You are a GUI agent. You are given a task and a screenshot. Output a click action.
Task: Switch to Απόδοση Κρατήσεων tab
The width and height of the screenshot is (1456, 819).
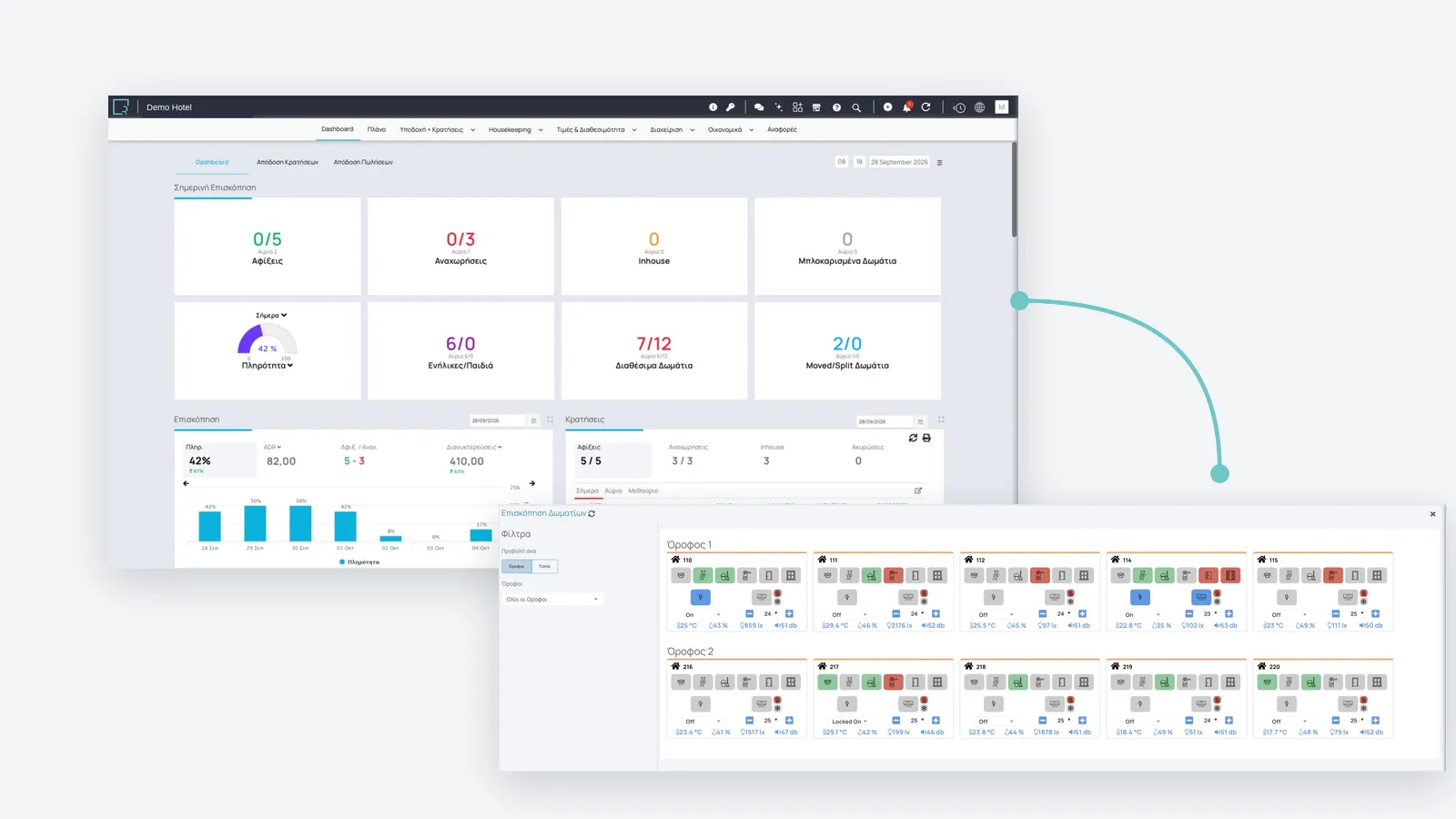click(288, 162)
